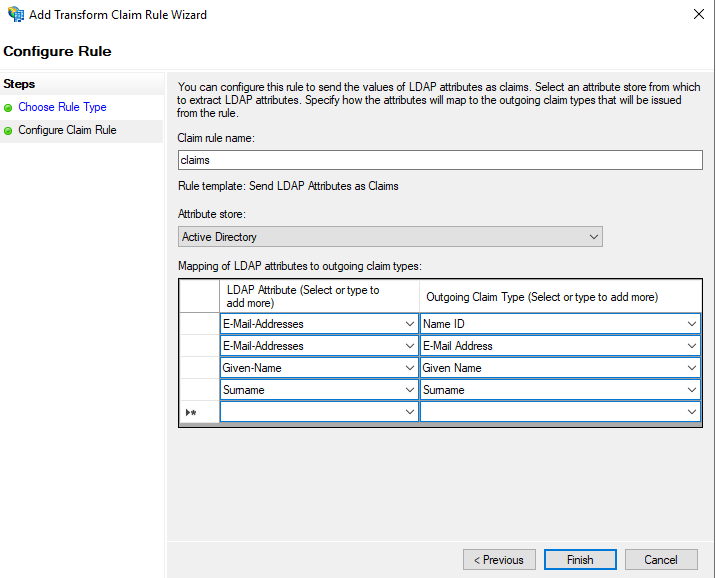This screenshot has height=578, width=716.
Task: Open the Choose Rule Type step
Action: (x=62, y=107)
